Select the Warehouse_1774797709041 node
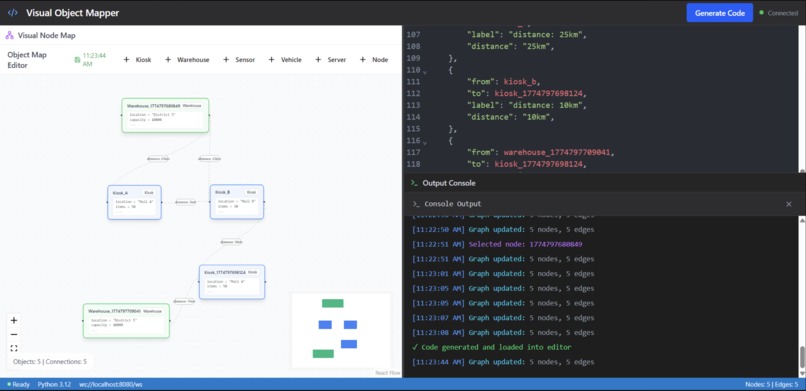This screenshot has width=806, height=391. [126, 320]
